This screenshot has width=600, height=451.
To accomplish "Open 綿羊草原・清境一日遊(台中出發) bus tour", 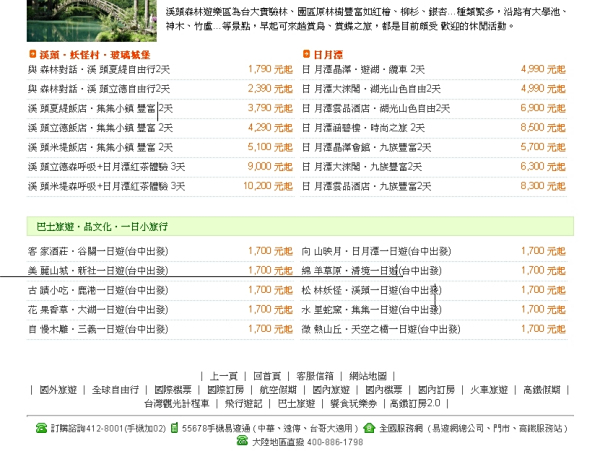I will click(x=372, y=271).
